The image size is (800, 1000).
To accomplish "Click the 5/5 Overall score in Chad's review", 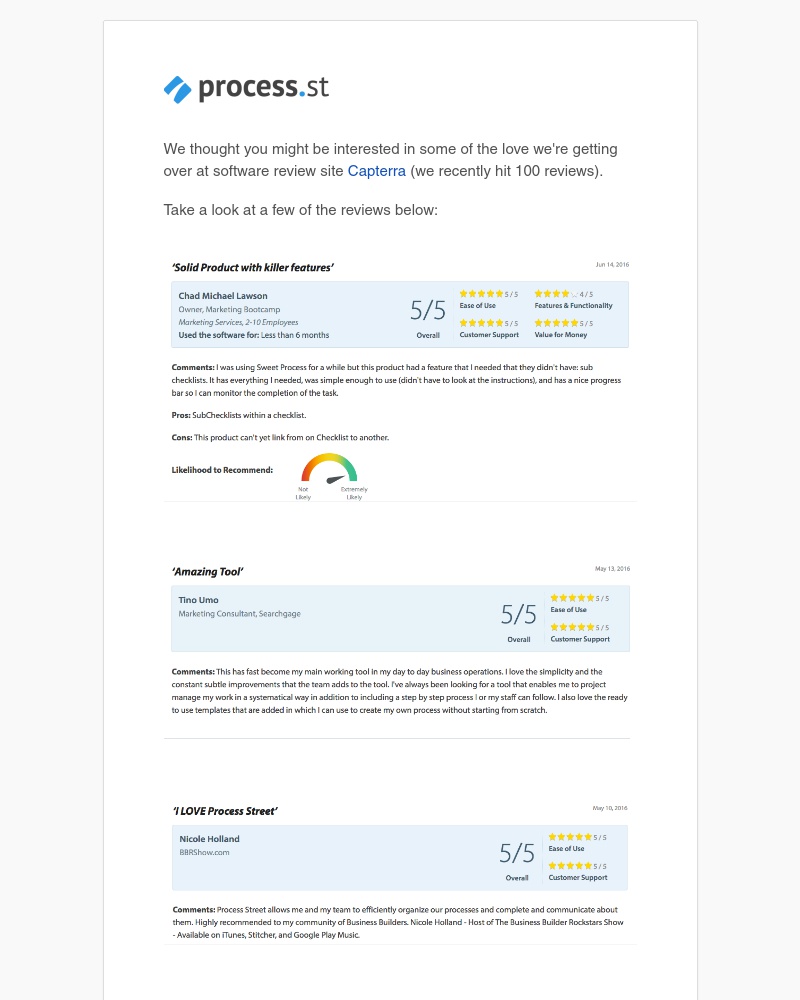I will coord(427,311).
